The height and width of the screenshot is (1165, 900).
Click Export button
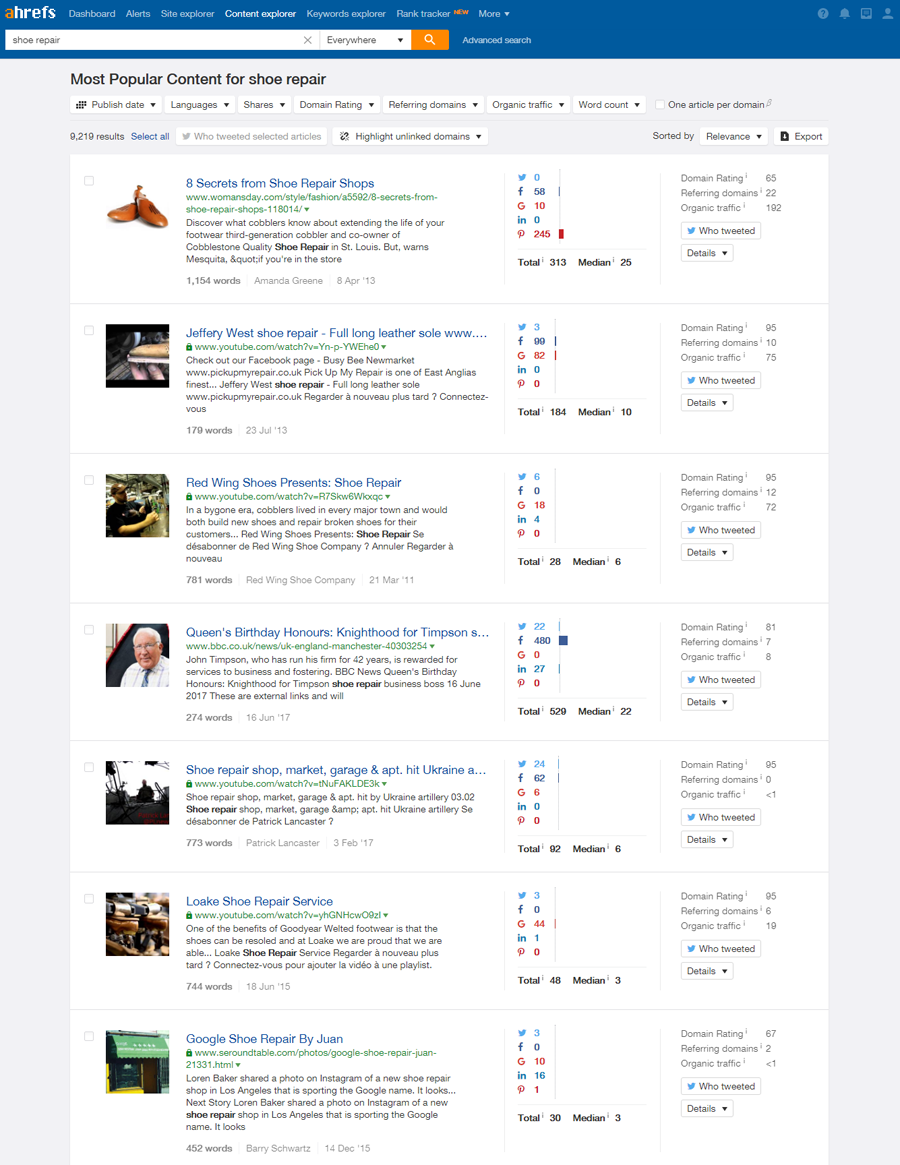(x=801, y=137)
